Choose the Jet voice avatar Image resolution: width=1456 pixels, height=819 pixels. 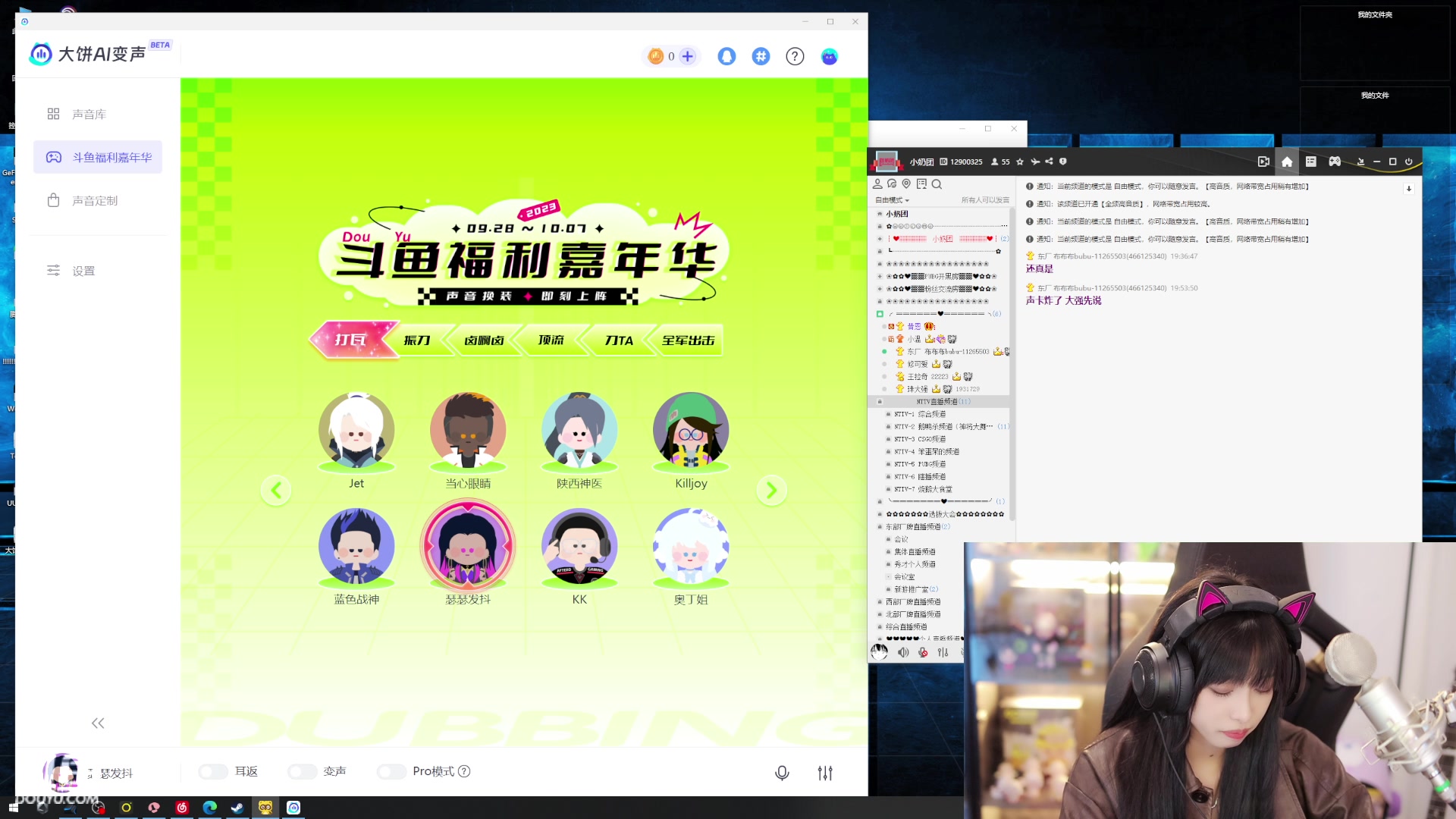[x=356, y=431]
